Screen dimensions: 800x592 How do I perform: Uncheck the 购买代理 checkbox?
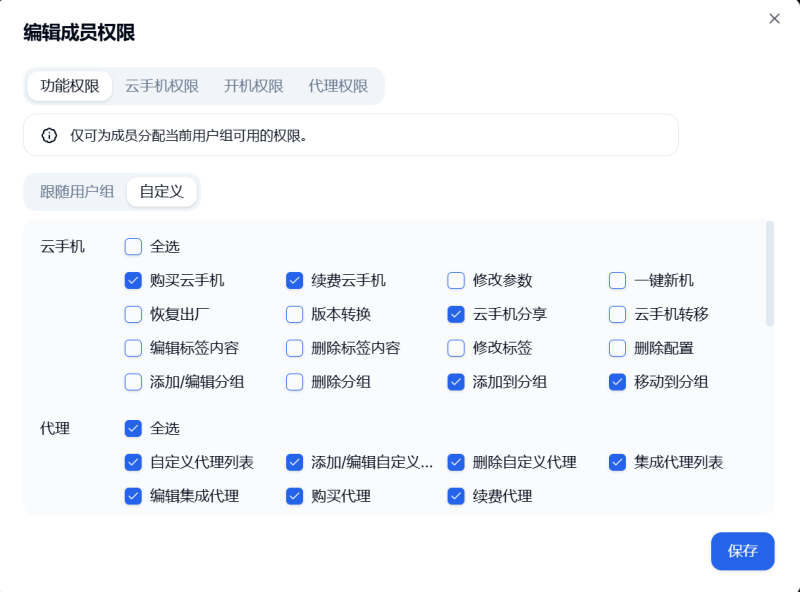pos(294,496)
